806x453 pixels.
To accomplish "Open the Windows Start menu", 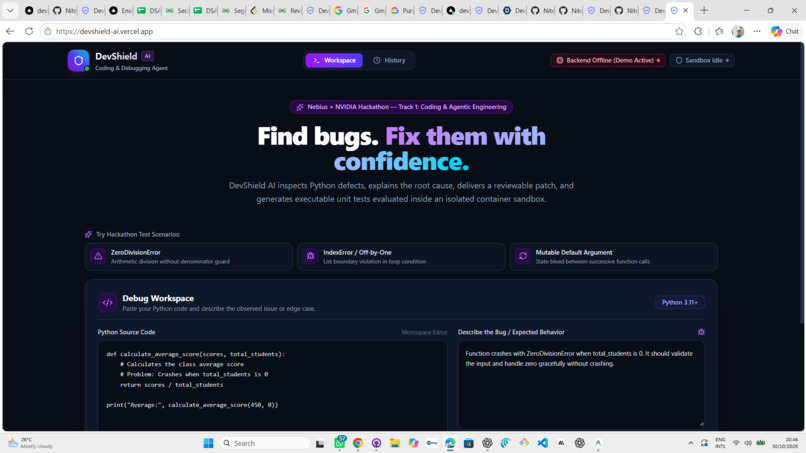I will click(208, 443).
